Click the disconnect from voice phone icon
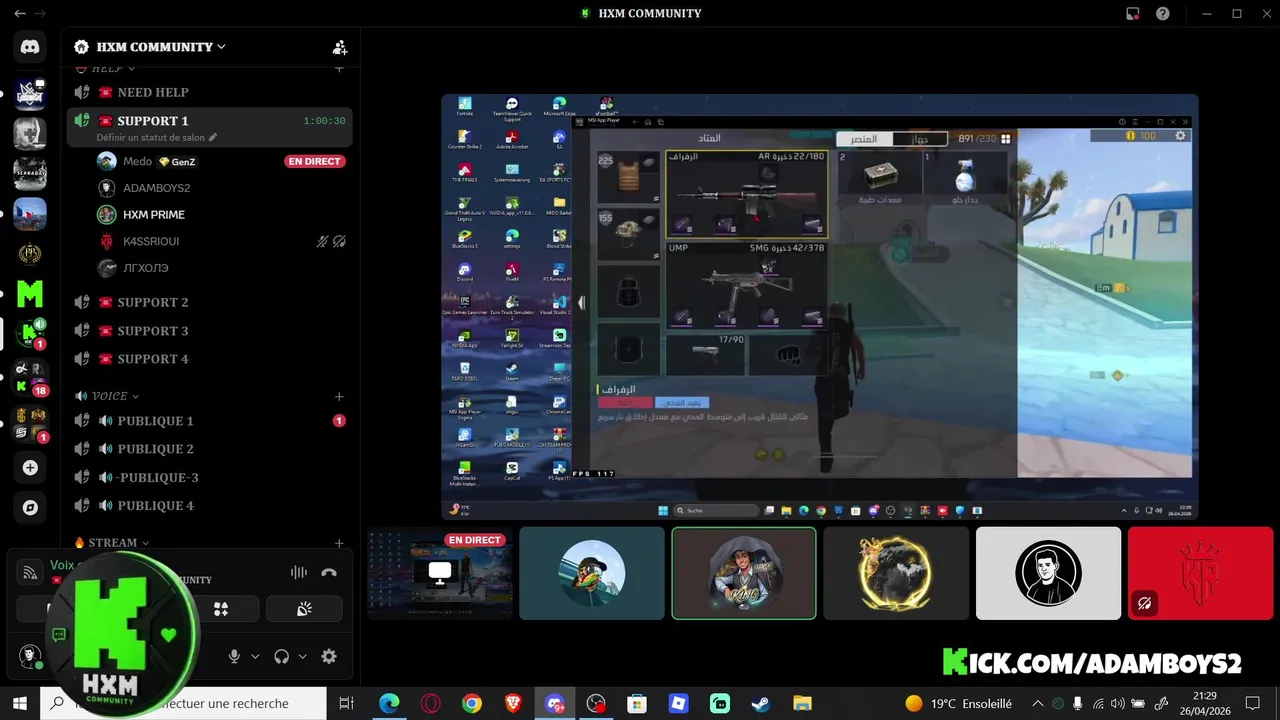This screenshot has width=1280, height=720. click(x=329, y=572)
